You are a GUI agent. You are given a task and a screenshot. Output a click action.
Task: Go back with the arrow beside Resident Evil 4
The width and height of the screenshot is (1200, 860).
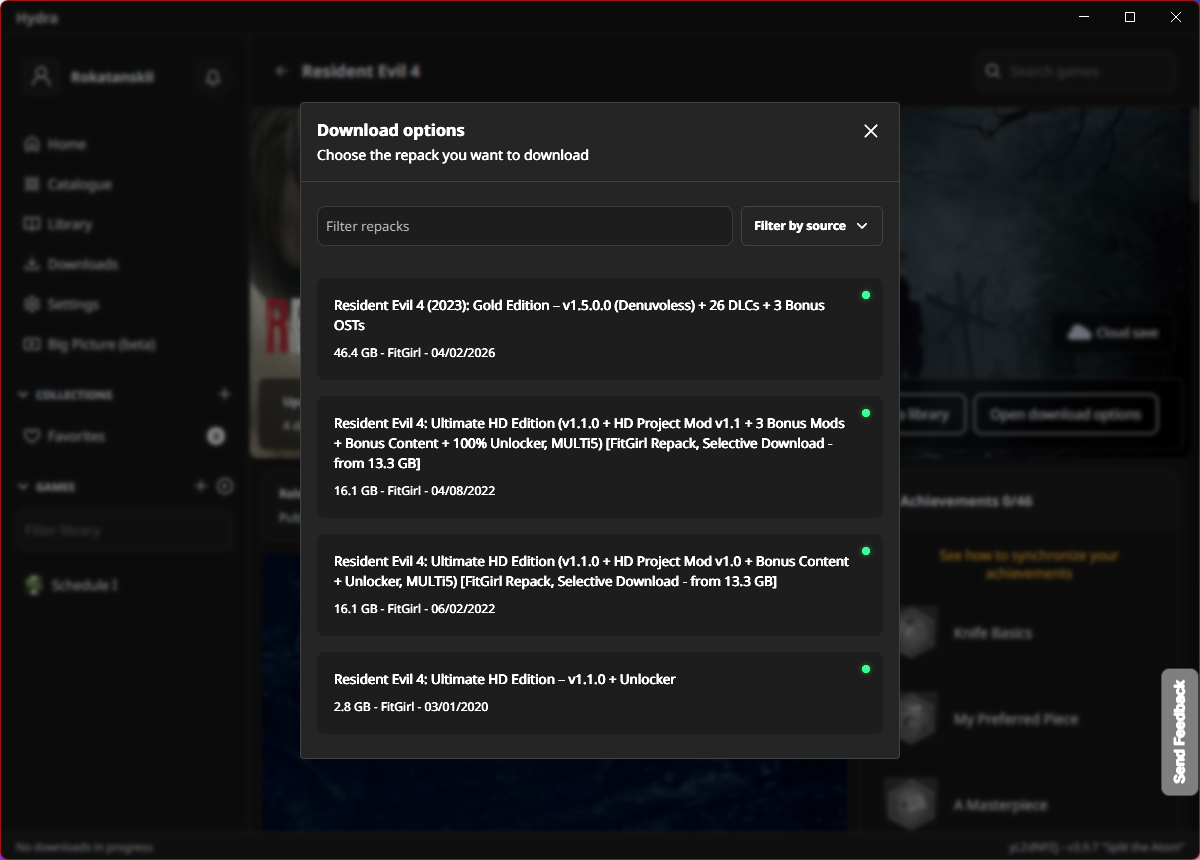pos(282,71)
